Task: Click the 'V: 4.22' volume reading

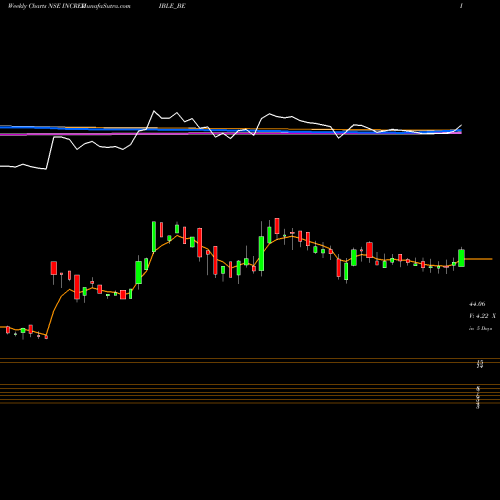Action: 479,316
